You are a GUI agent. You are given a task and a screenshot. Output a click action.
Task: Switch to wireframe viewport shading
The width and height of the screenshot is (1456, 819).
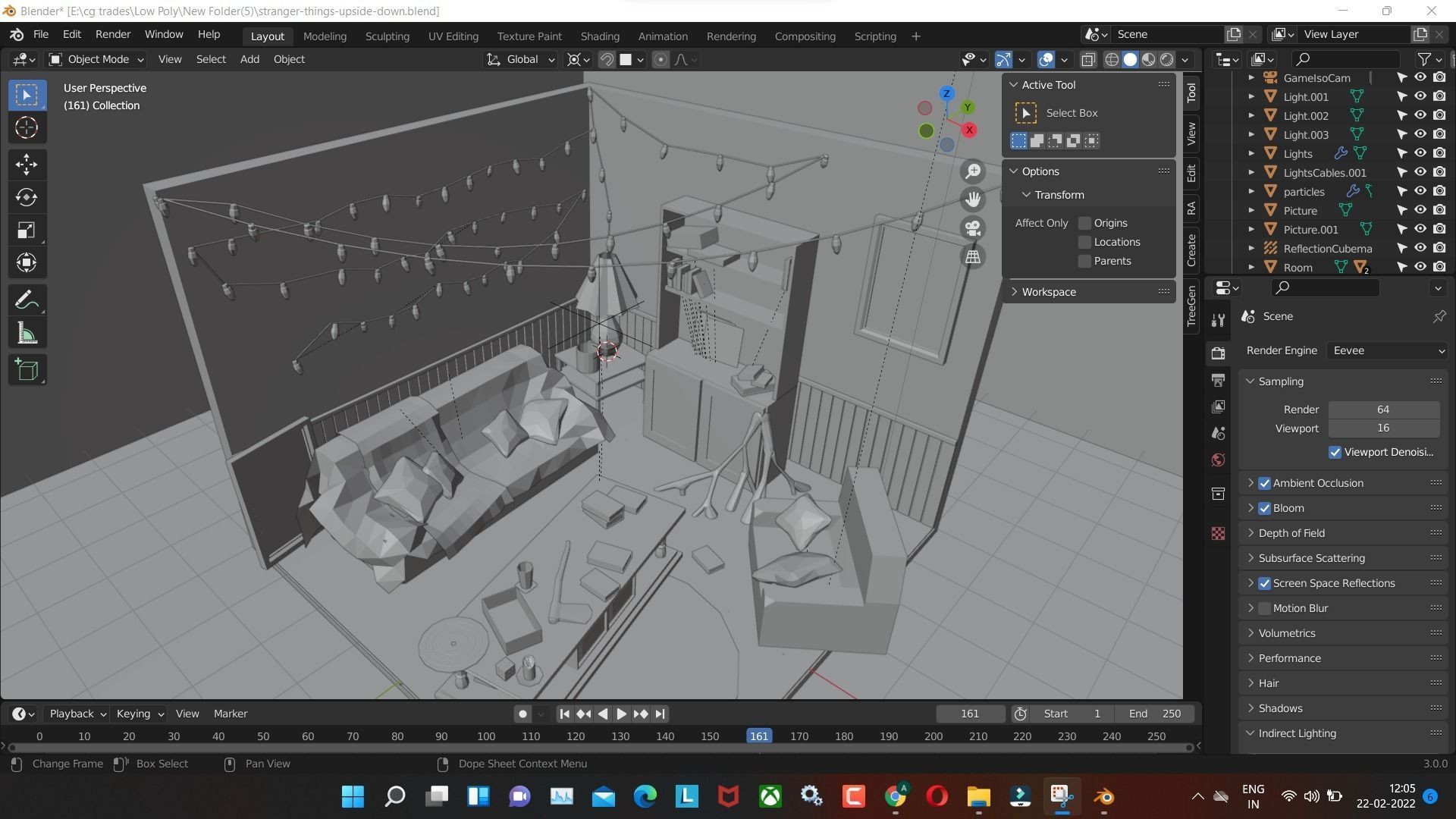(x=1112, y=59)
